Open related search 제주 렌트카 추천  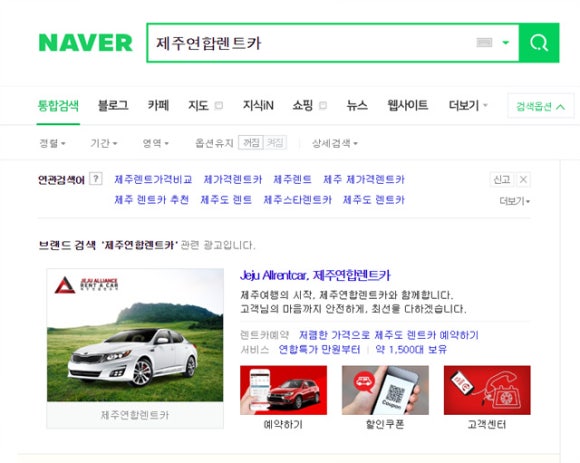pyautogui.click(x=152, y=200)
